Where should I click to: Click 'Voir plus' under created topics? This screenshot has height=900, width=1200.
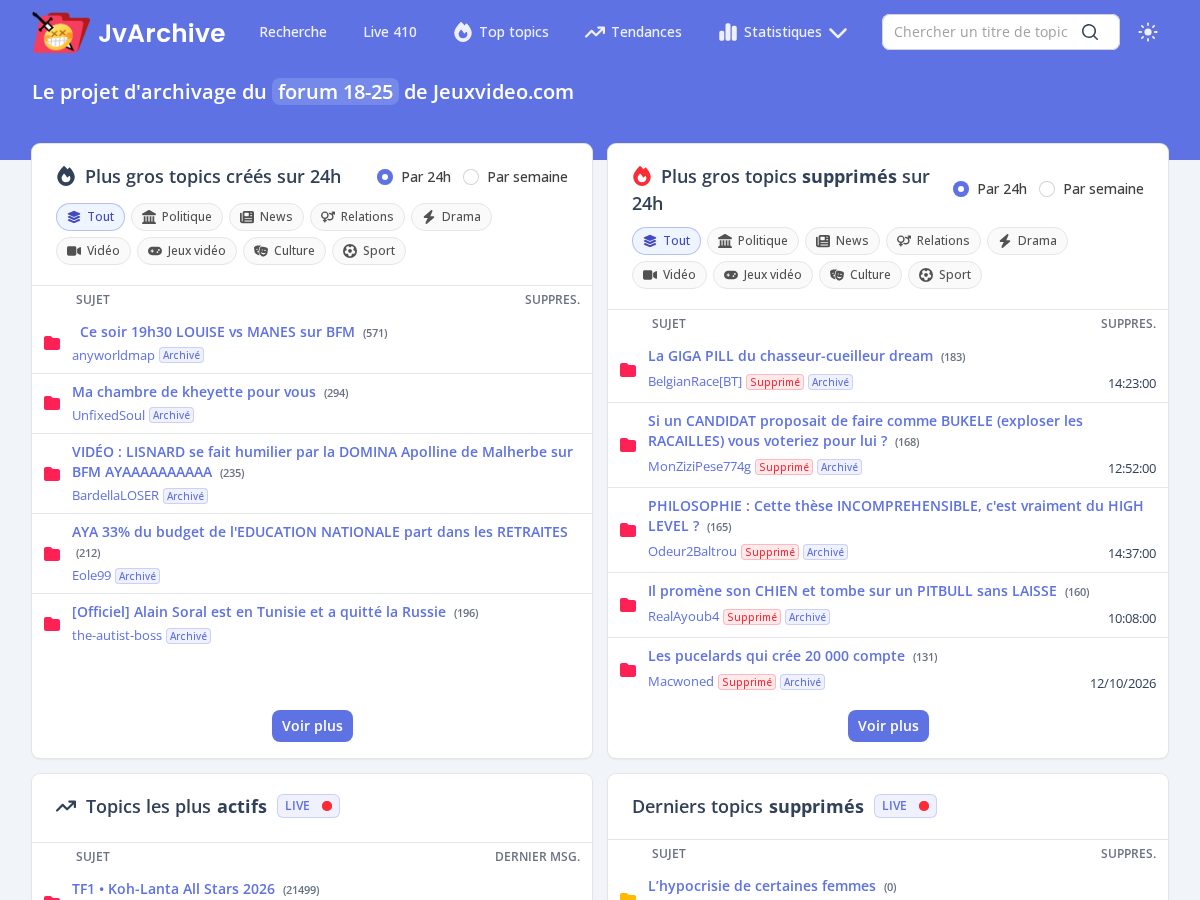pos(312,726)
